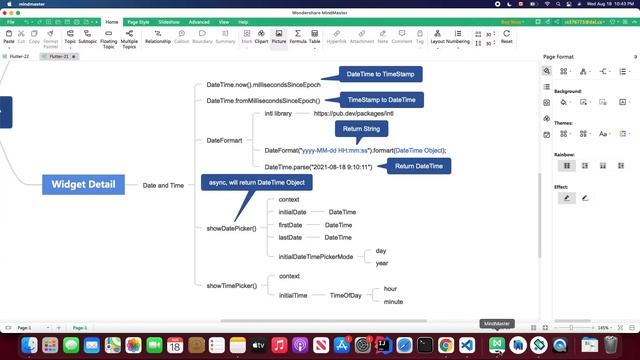Open the topic structure dropdown in Page Format

point(584,71)
